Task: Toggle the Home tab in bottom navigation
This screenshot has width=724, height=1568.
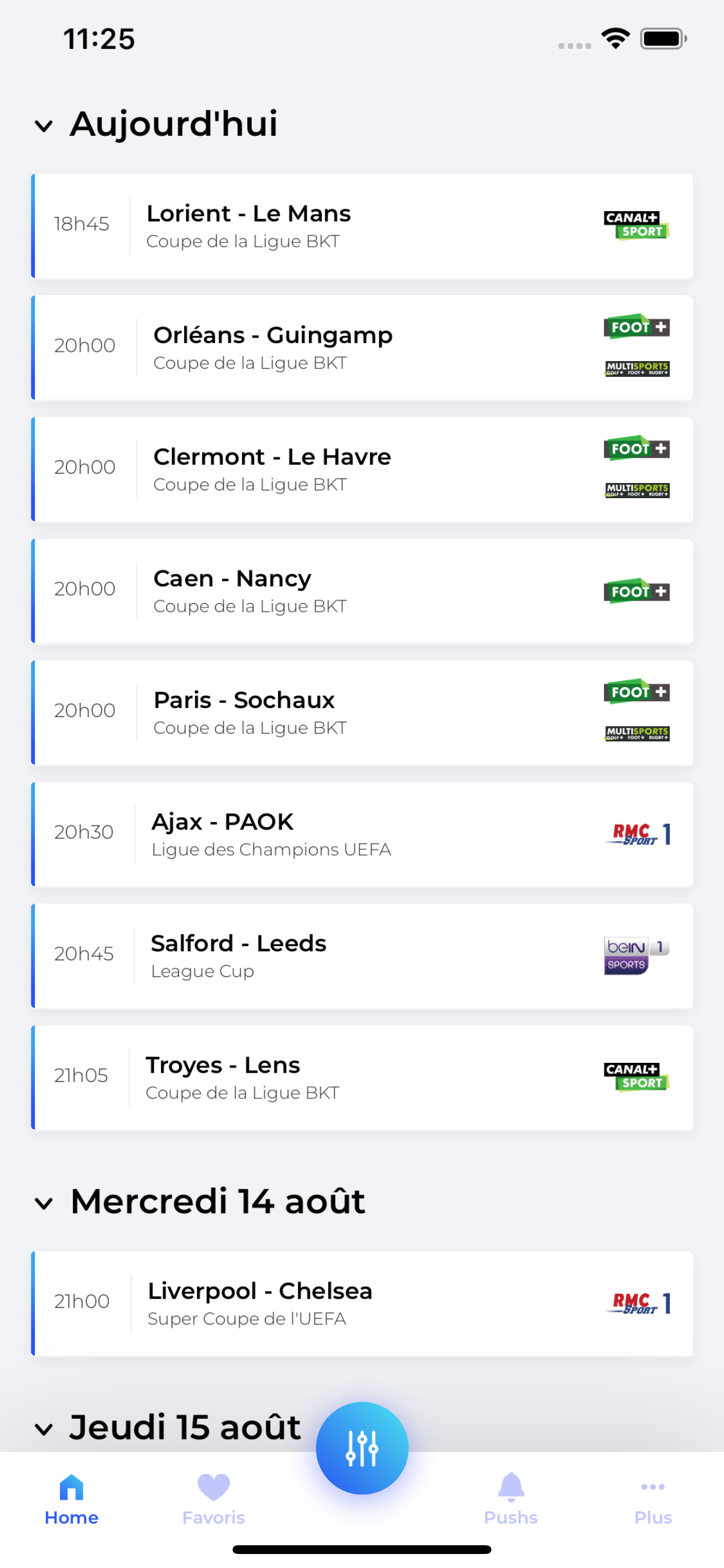Action: click(71, 1500)
